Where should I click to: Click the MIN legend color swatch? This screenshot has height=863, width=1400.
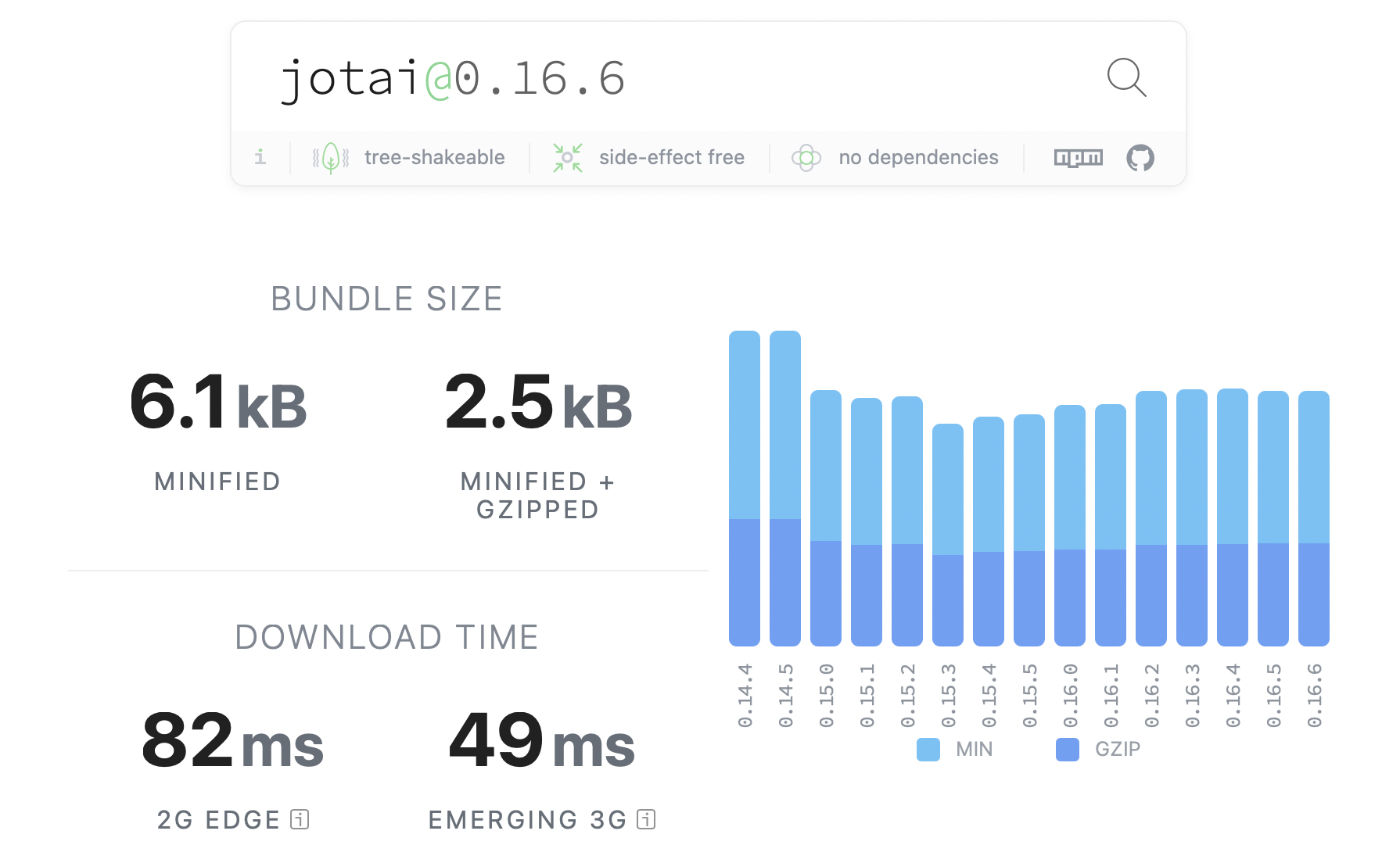click(928, 749)
